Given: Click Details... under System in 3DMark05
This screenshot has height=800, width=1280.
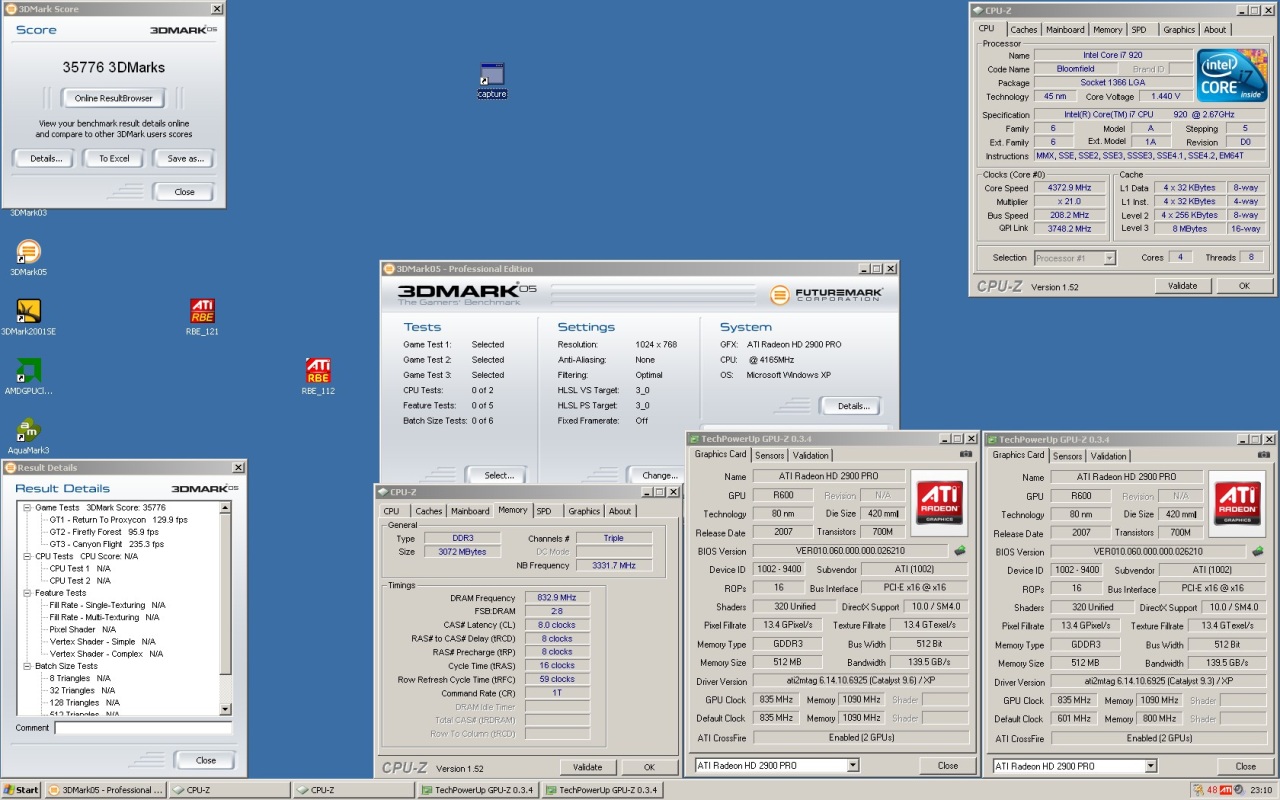Looking at the screenshot, I should [x=852, y=406].
